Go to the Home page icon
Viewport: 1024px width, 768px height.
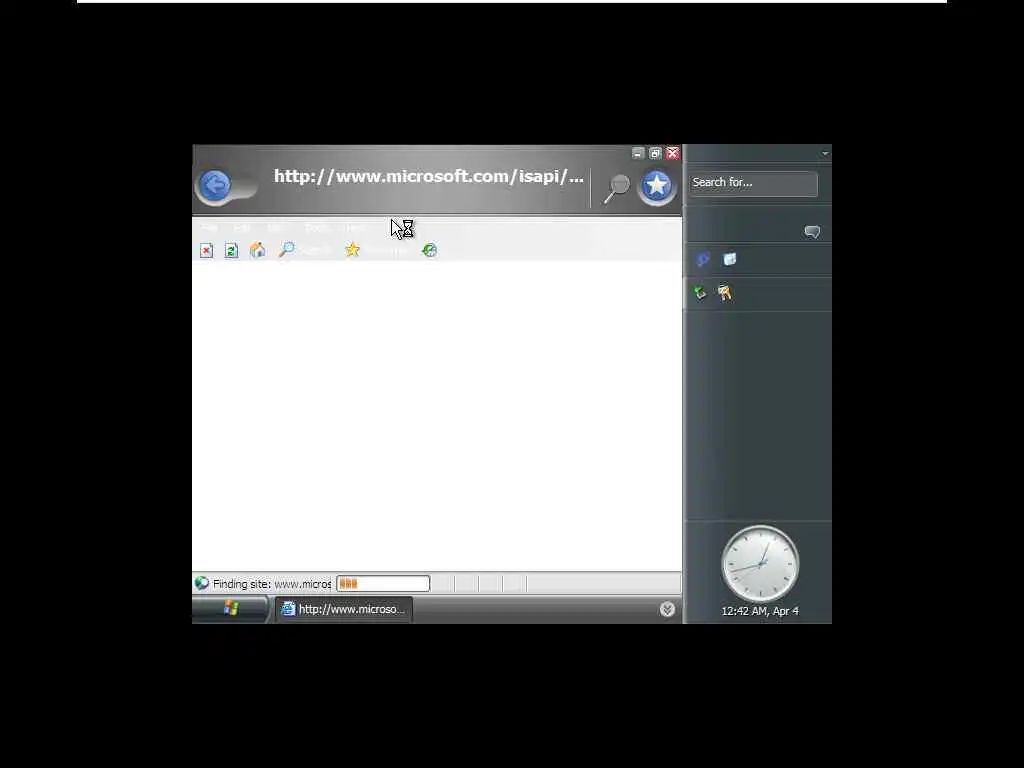[258, 249]
